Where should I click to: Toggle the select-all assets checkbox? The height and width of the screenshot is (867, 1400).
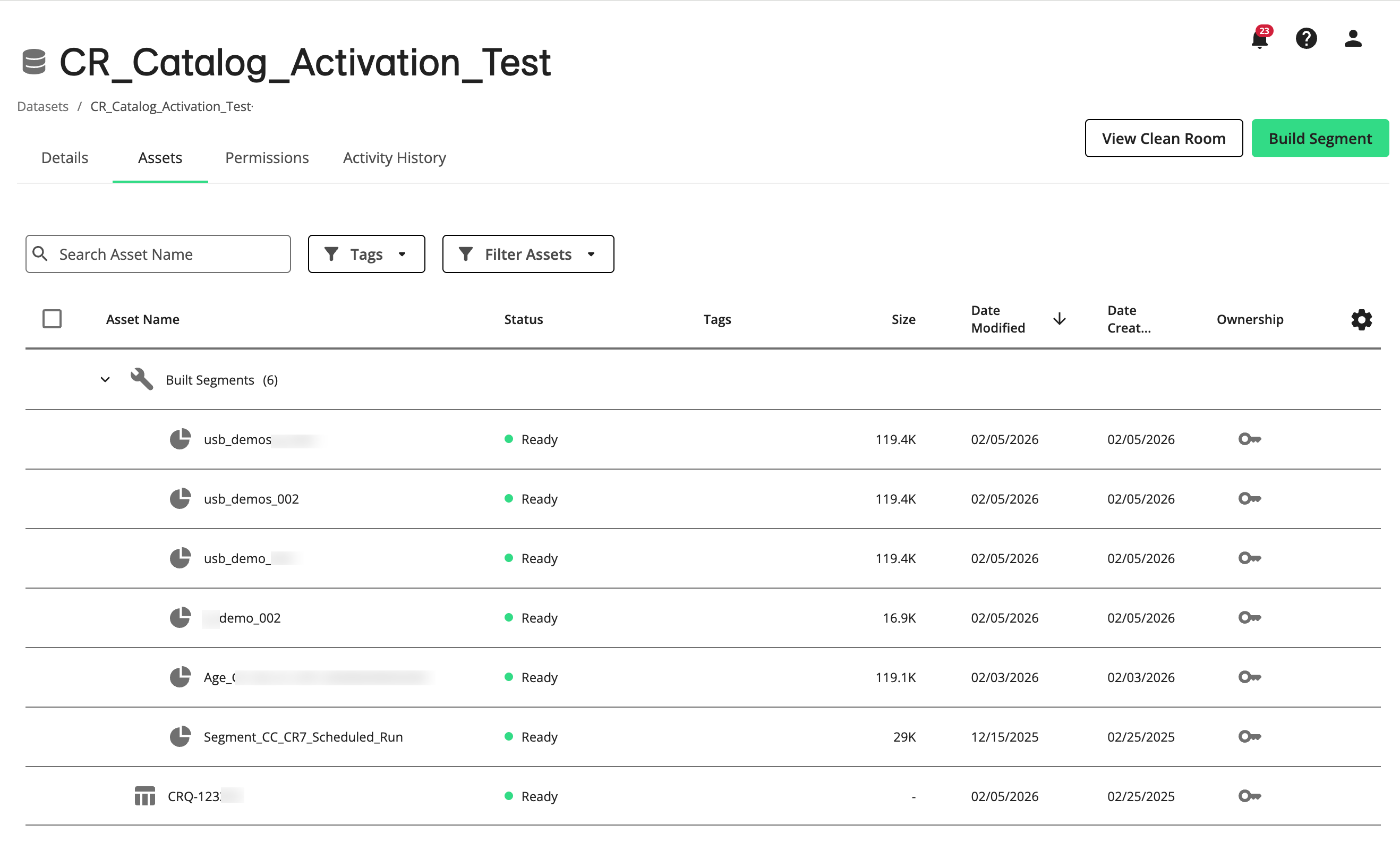tap(52, 318)
